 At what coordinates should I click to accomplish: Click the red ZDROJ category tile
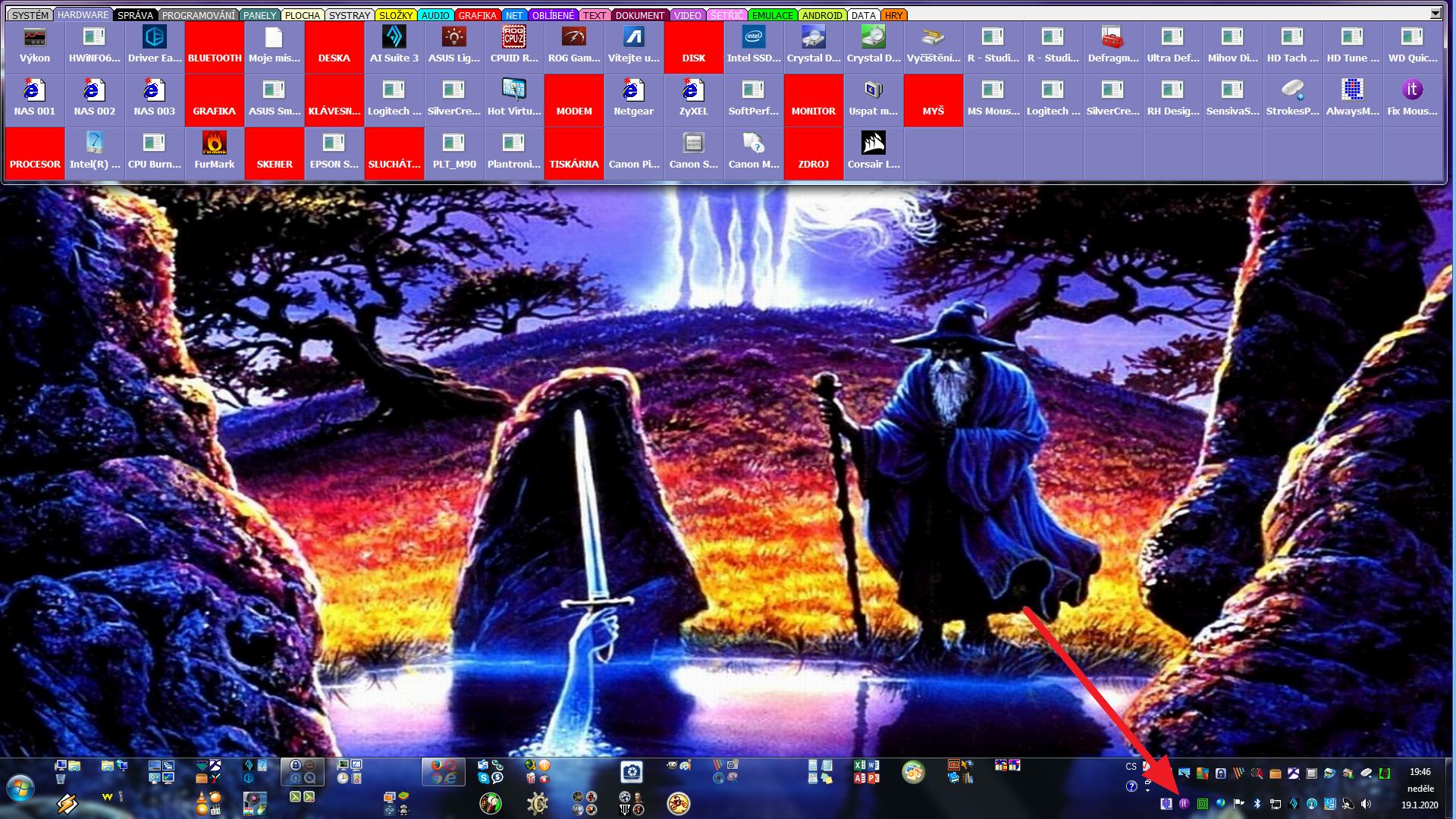814,153
